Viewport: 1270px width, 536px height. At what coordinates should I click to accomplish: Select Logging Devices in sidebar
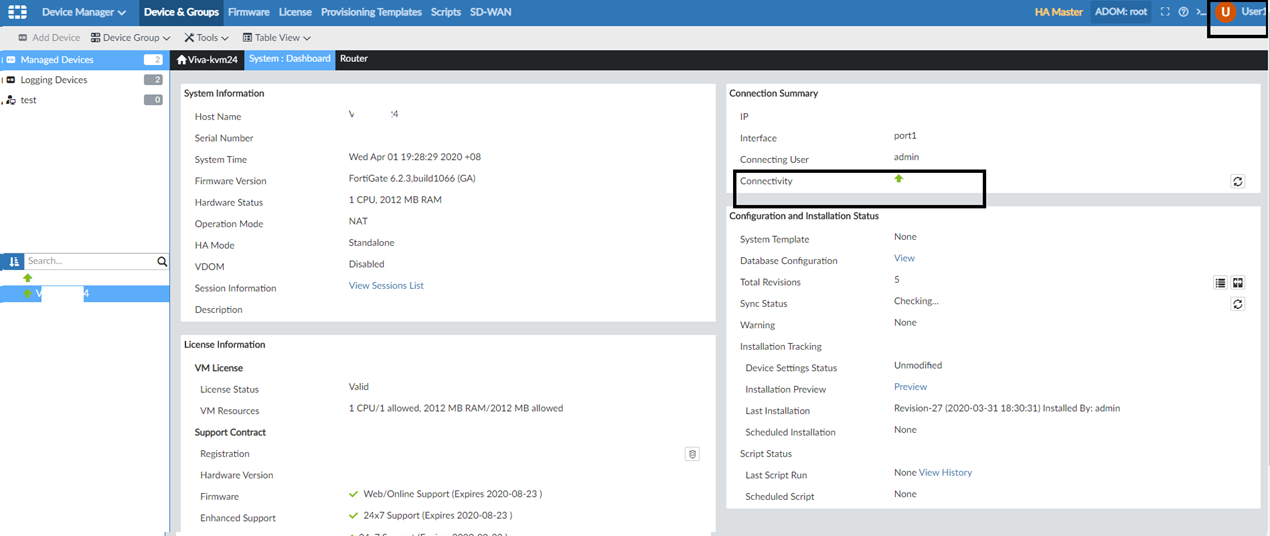click(x=84, y=80)
